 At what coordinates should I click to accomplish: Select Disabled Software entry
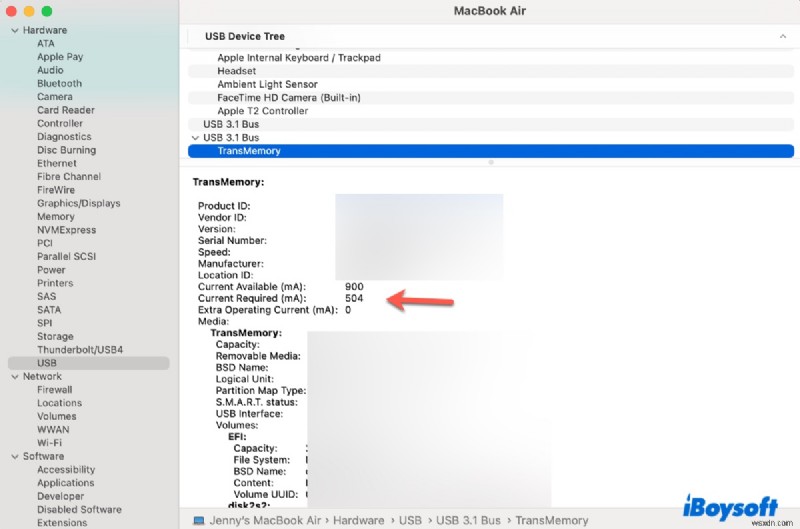click(x=79, y=510)
